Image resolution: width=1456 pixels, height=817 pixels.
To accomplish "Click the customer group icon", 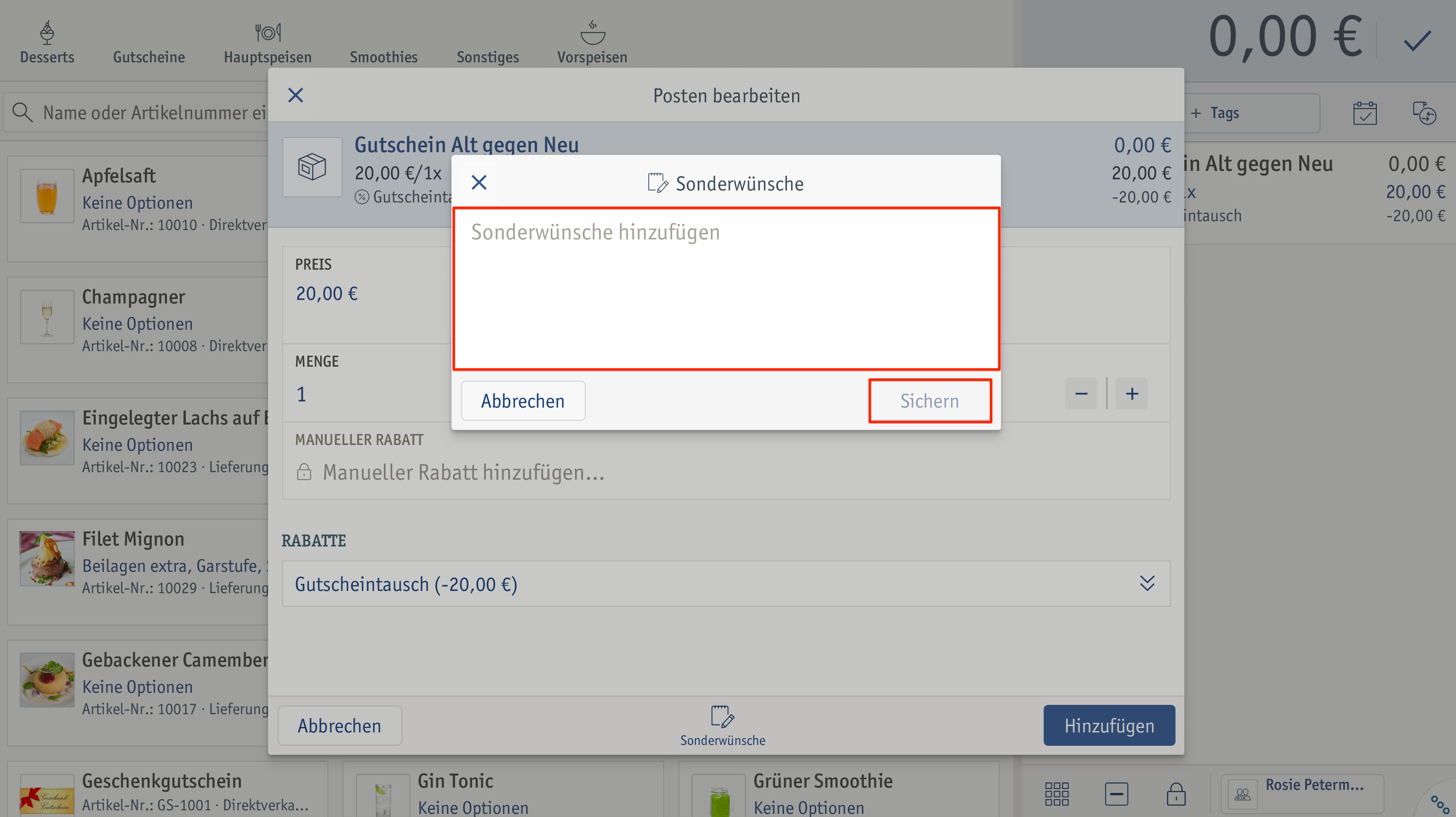I will coord(1242,794).
